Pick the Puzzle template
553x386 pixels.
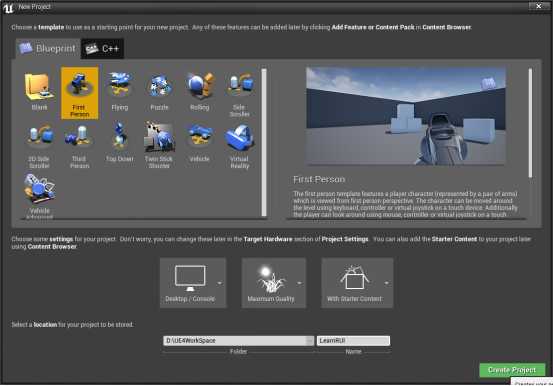point(159,92)
